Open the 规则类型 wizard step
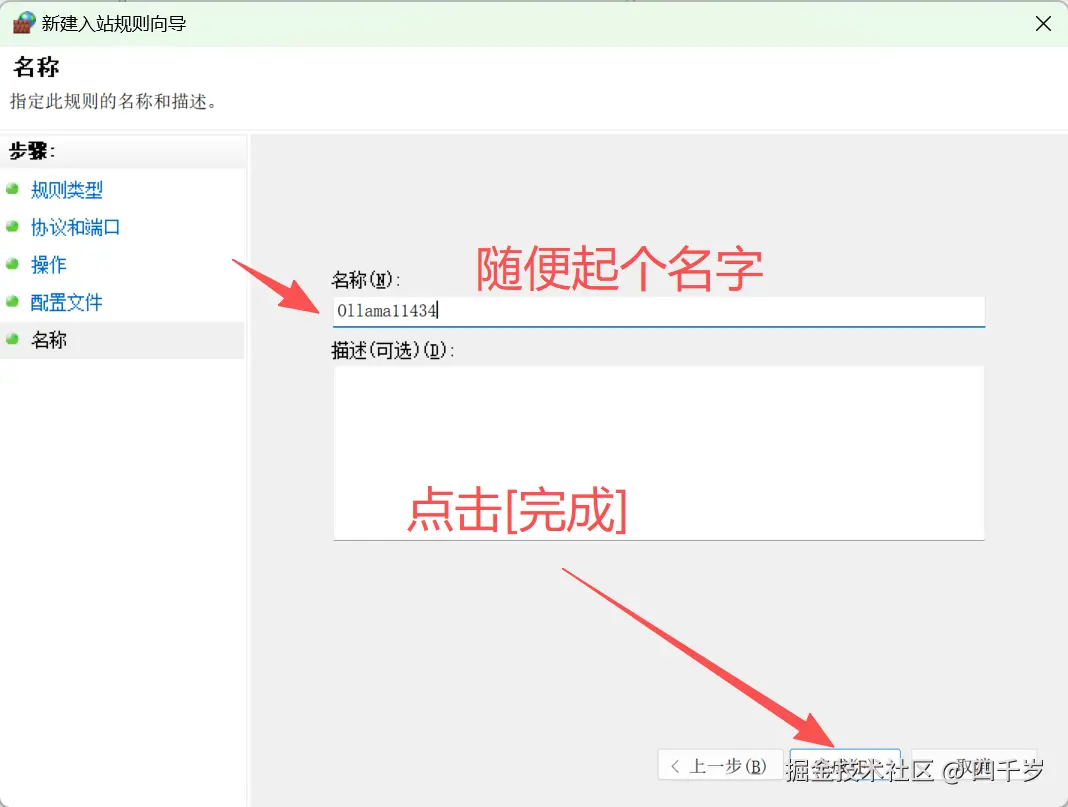This screenshot has height=807, width=1068. pyautogui.click(x=67, y=190)
